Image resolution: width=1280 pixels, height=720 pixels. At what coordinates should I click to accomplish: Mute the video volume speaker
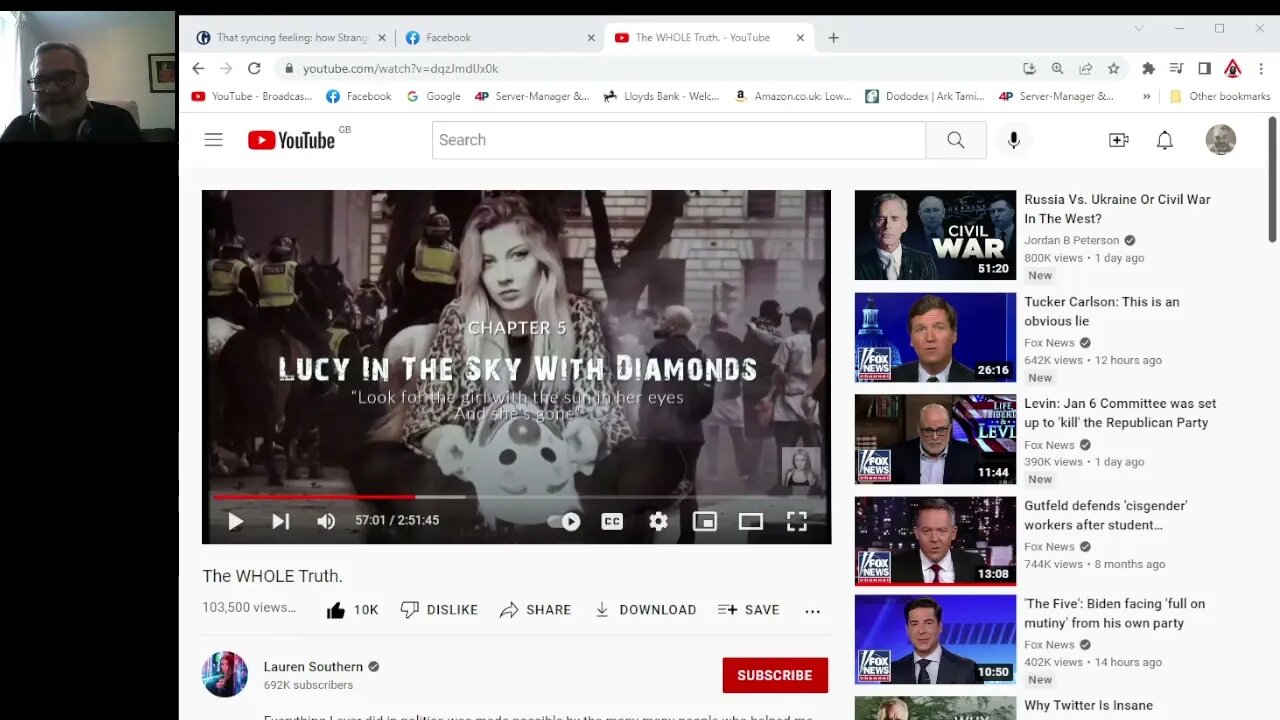[x=326, y=521]
